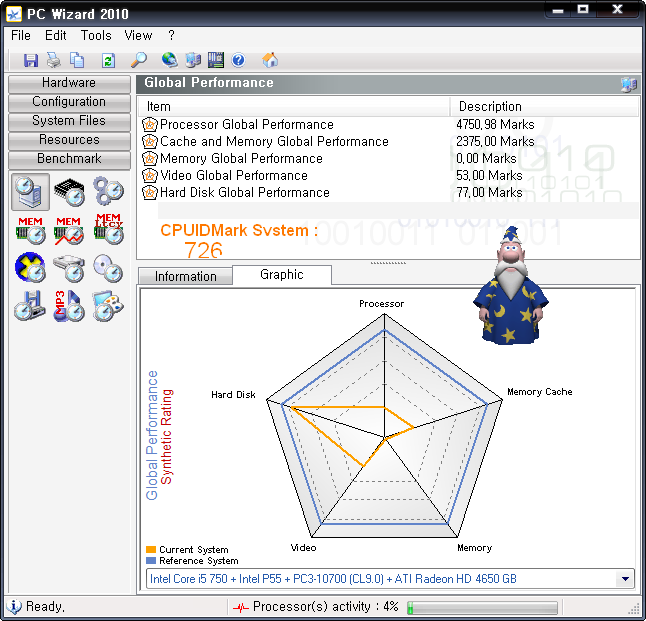Screen dimensions: 646x621
Task: Click the PC Wizard title bar icon
Action: tap(14, 14)
